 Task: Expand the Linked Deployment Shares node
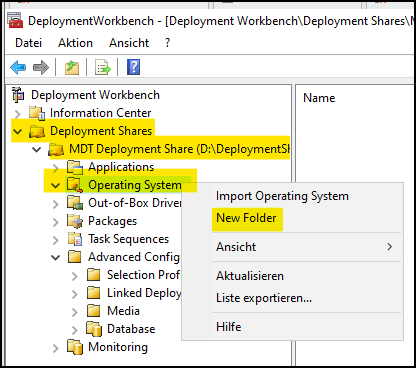75,294
